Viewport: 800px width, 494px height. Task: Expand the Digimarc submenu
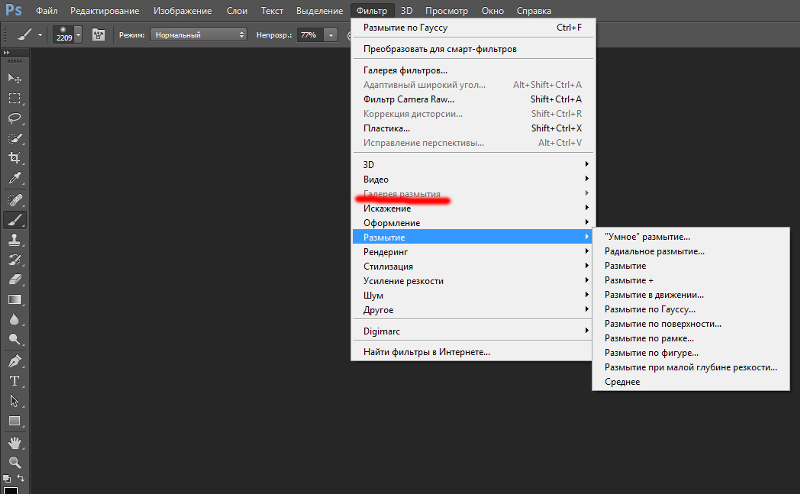click(473, 332)
